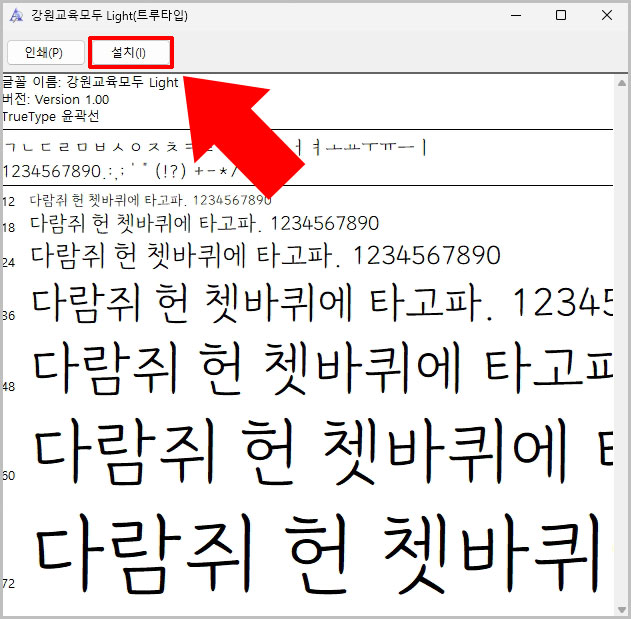Viewport: 631px width, 619px height.
Task: Click the Version 1.00 text line
Action: click(x=56, y=99)
